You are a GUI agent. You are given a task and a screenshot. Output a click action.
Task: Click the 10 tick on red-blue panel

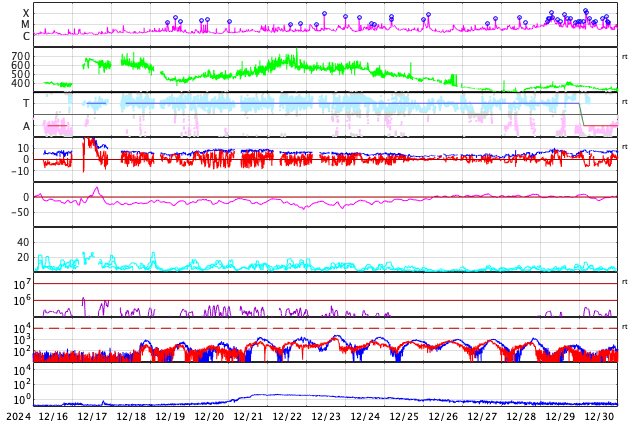click(23, 148)
